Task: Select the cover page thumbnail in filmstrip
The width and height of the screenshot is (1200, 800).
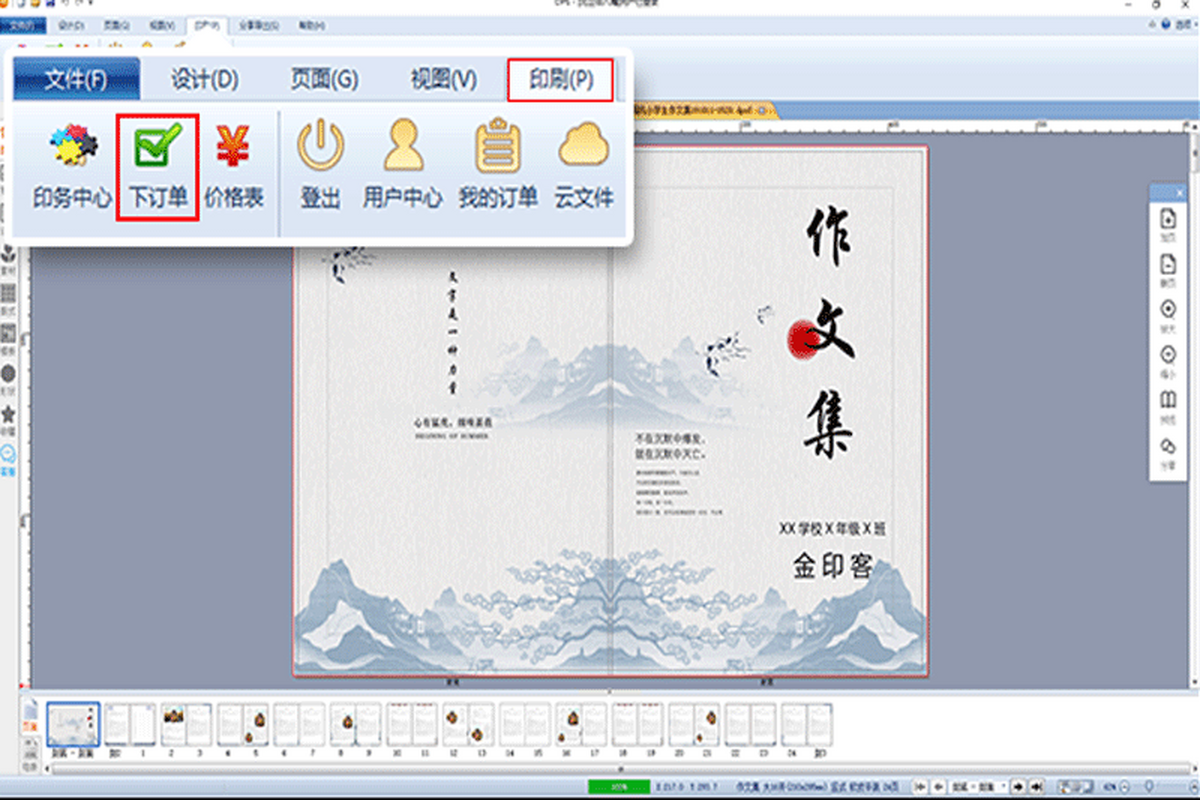Action: (74, 725)
